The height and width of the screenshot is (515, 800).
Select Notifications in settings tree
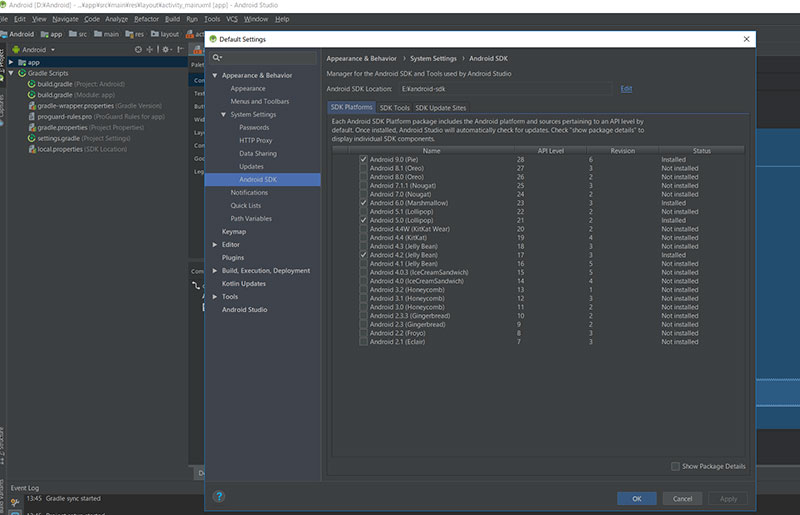click(249, 192)
